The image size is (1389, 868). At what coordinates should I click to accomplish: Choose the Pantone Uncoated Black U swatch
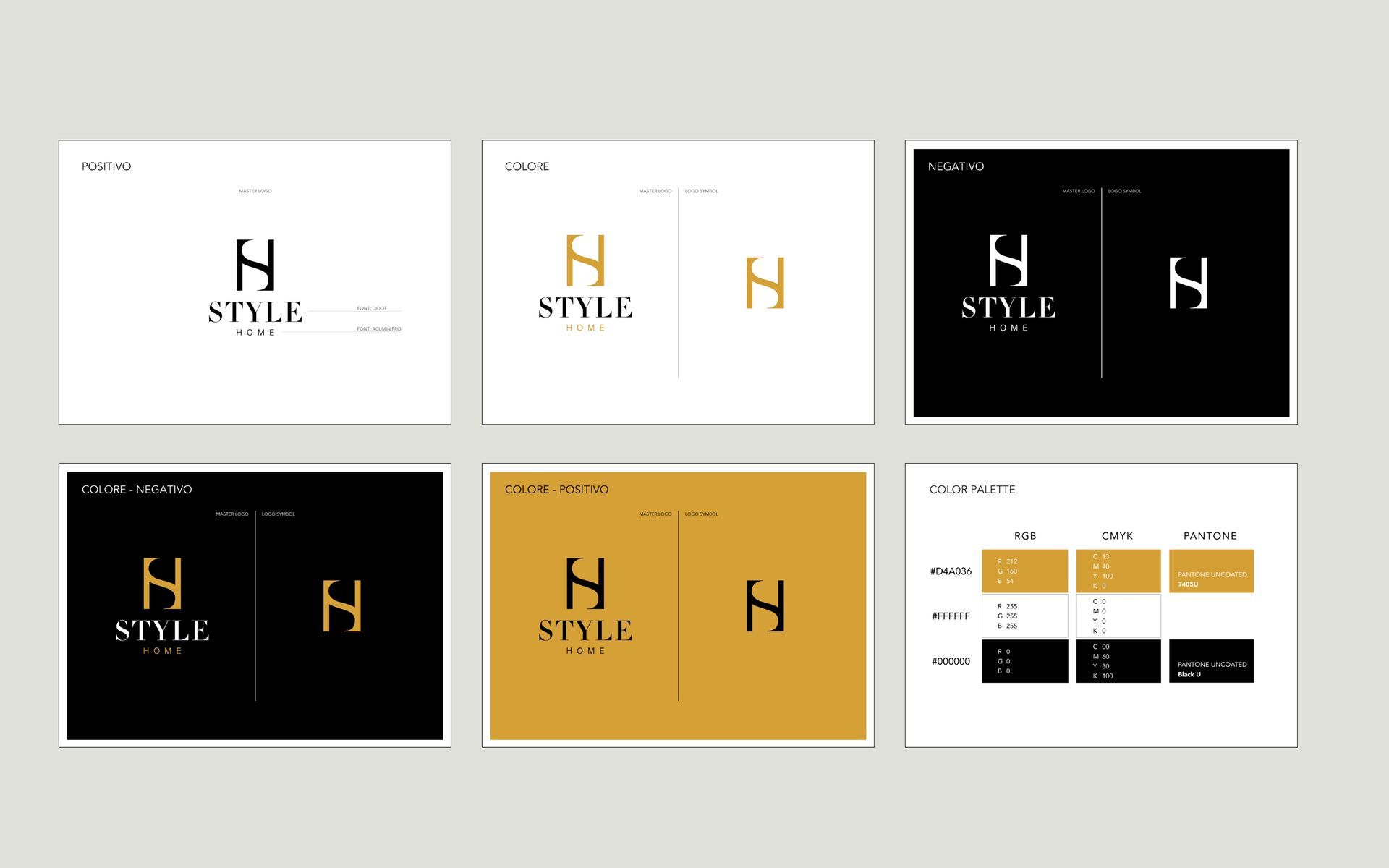(1211, 661)
